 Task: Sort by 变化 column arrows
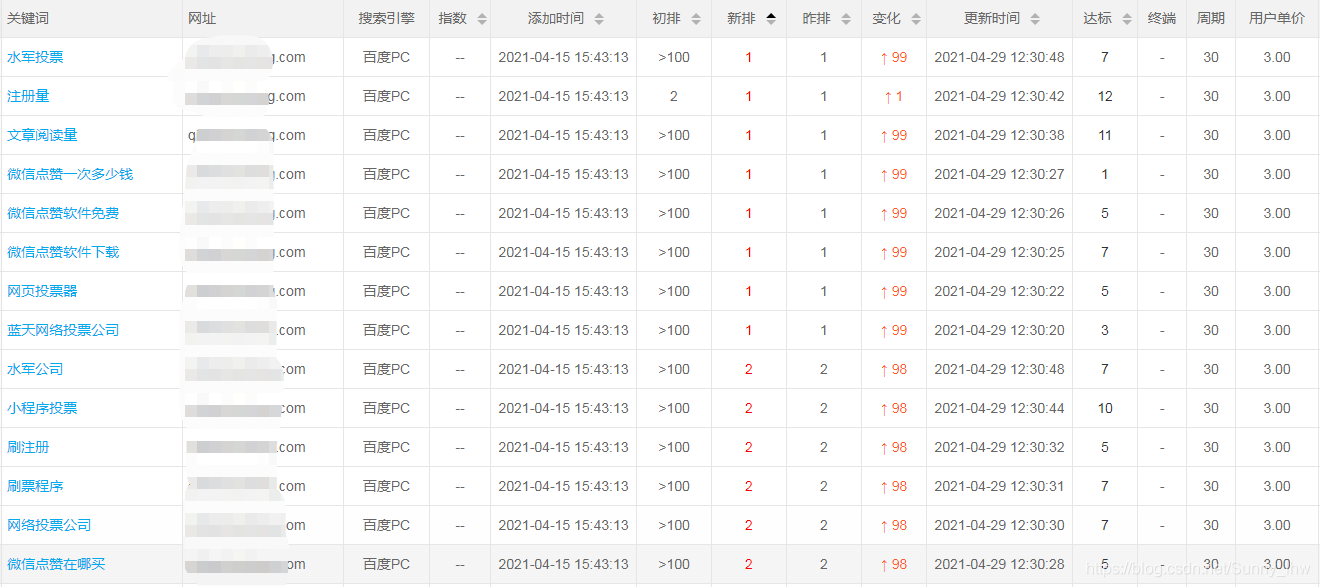[x=916, y=19]
